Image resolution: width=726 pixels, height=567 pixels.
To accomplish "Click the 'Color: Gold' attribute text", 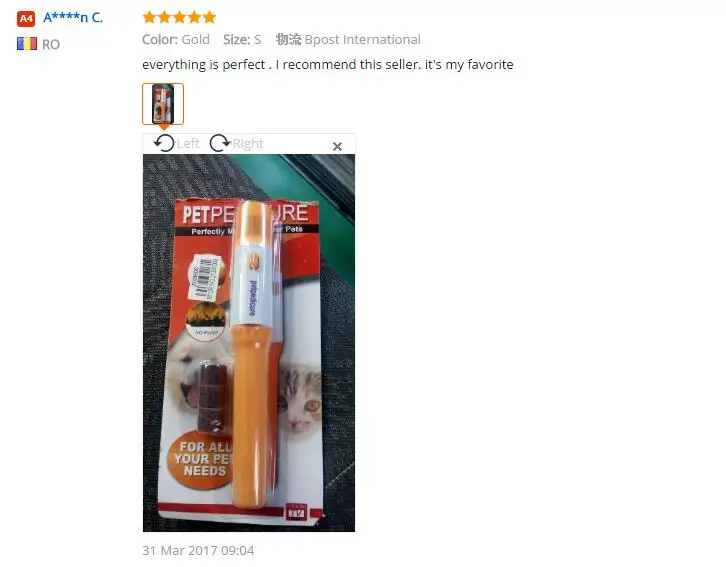I will tap(176, 40).
